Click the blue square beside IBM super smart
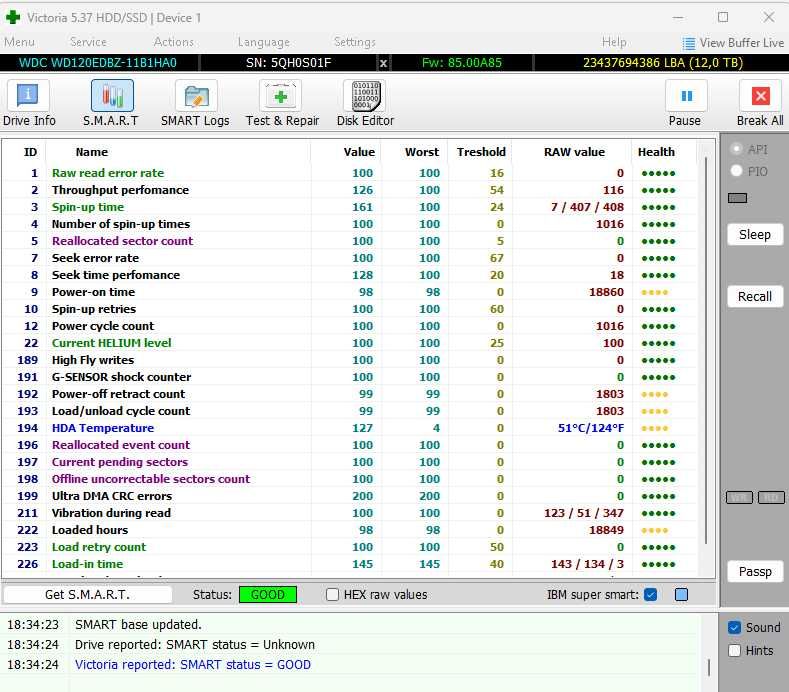789x692 pixels. pyautogui.click(x=681, y=595)
